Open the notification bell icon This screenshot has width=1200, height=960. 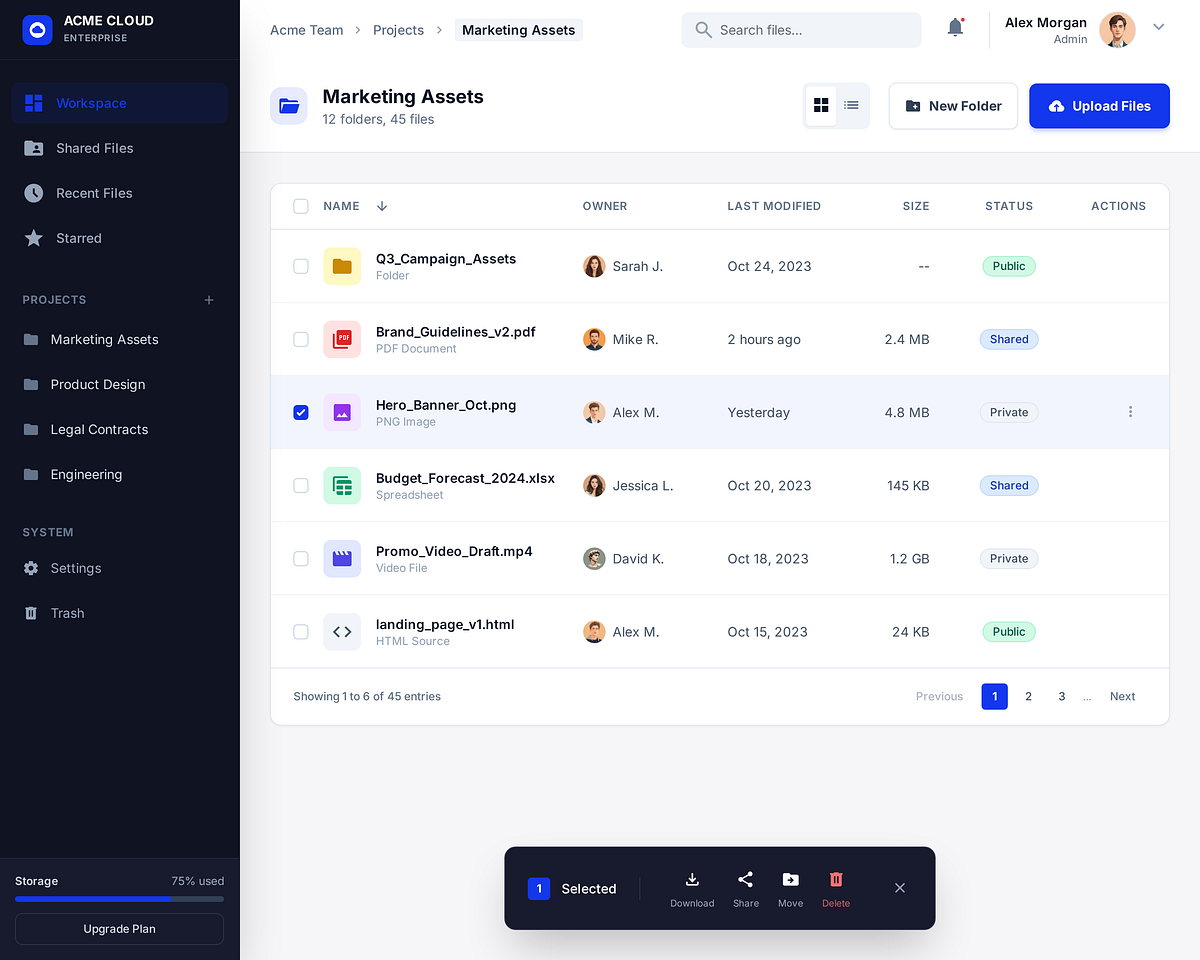pos(955,27)
